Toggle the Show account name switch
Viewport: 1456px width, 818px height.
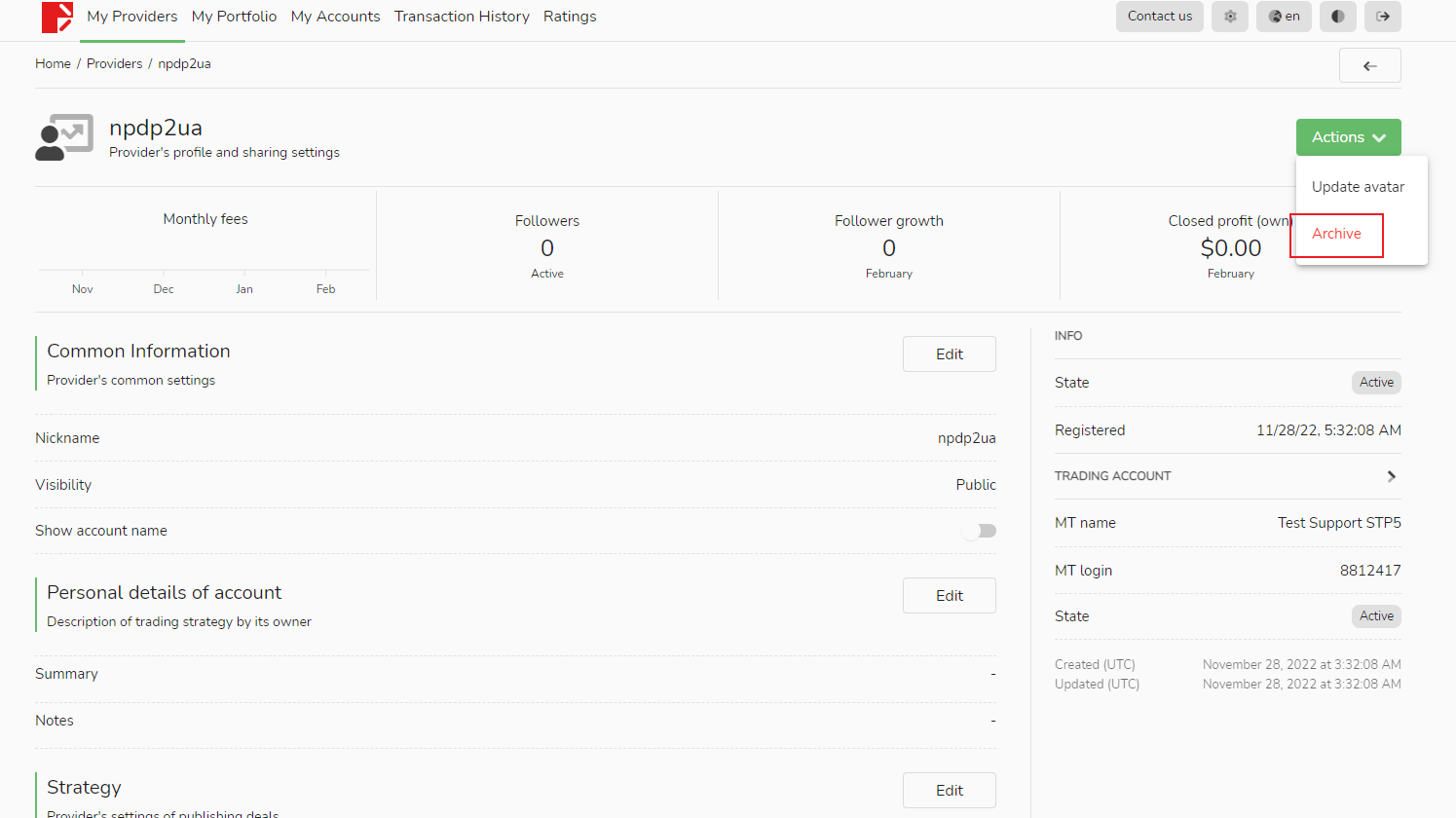tap(979, 531)
